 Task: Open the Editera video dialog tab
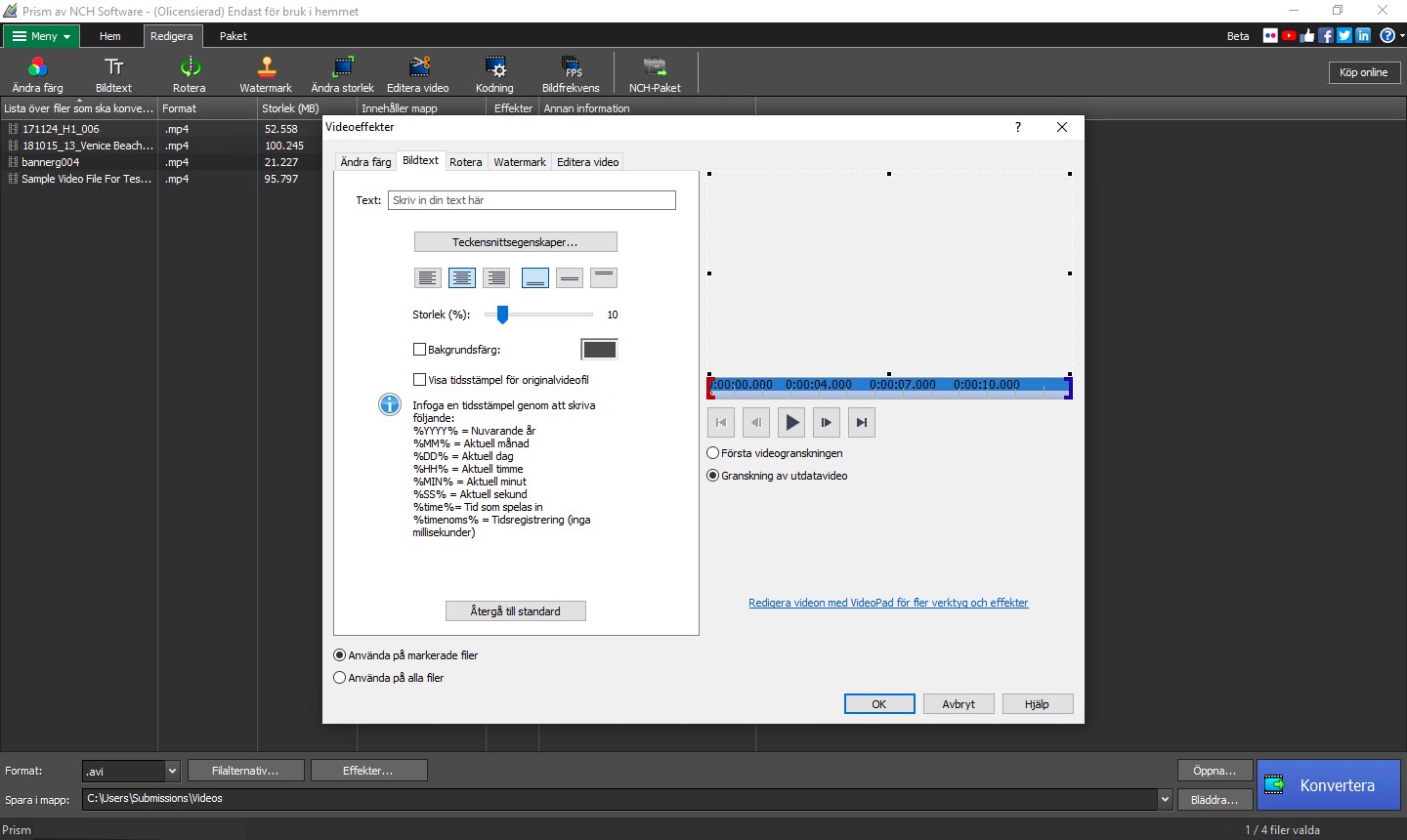click(x=588, y=162)
